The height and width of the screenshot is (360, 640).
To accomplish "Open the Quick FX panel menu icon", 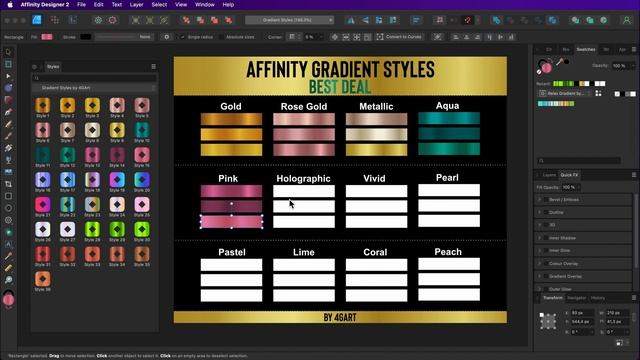I will pyautogui.click(x=634, y=175).
